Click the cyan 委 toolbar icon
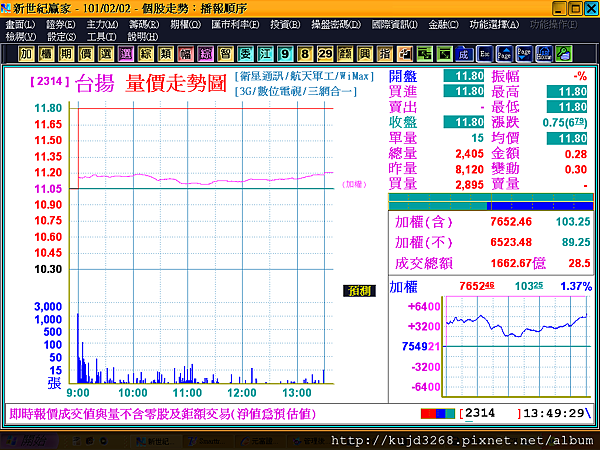 coord(245,54)
